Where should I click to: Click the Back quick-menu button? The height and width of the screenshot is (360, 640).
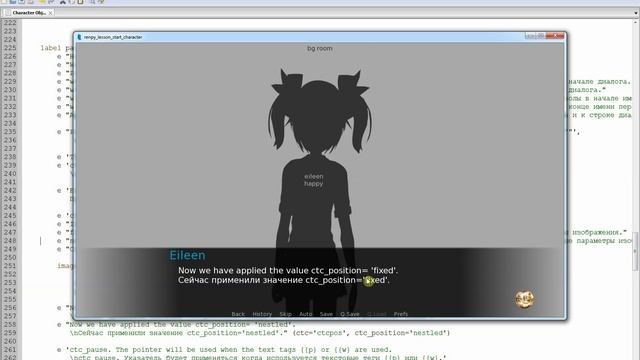[x=238, y=314]
